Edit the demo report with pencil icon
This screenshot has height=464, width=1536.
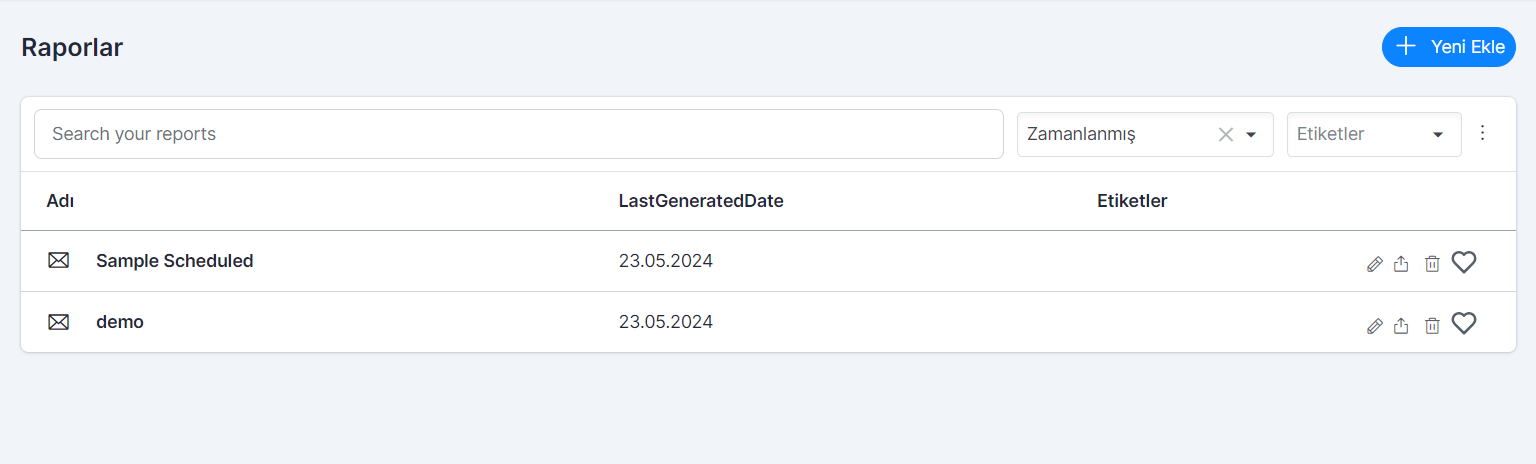coord(1375,326)
